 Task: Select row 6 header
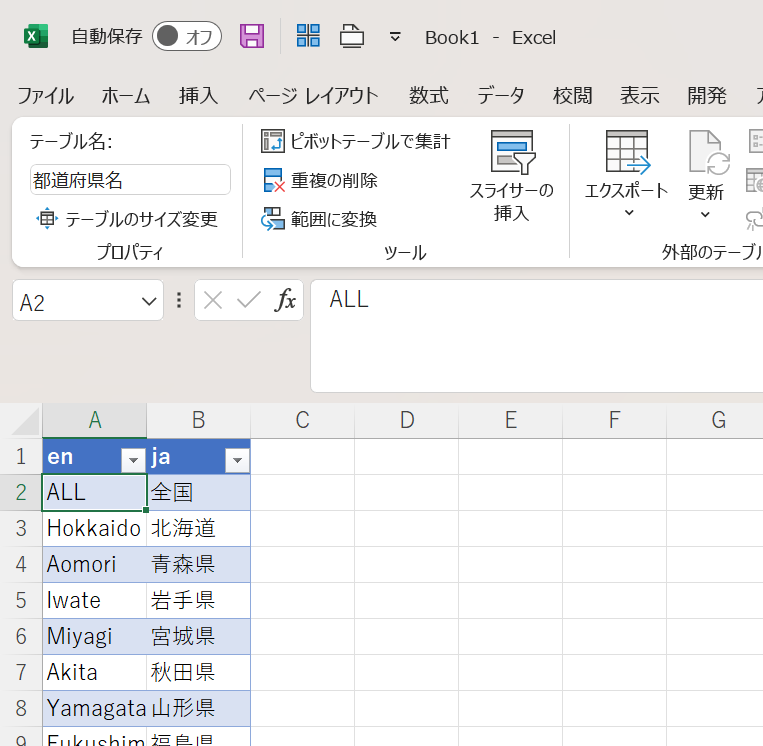pyautogui.click(x=21, y=637)
